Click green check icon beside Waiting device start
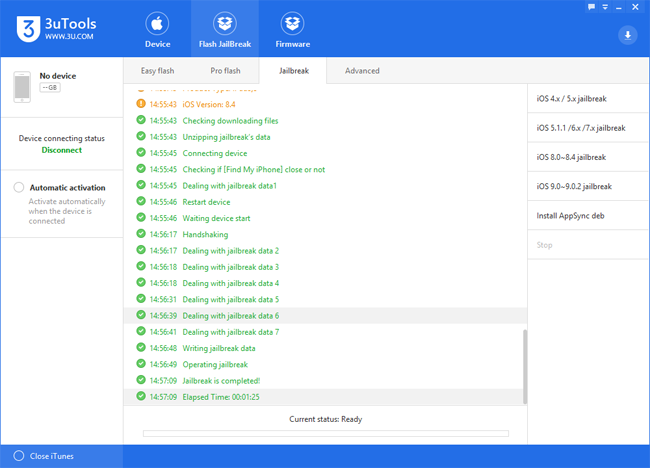650x468 pixels. (x=141, y=217)
